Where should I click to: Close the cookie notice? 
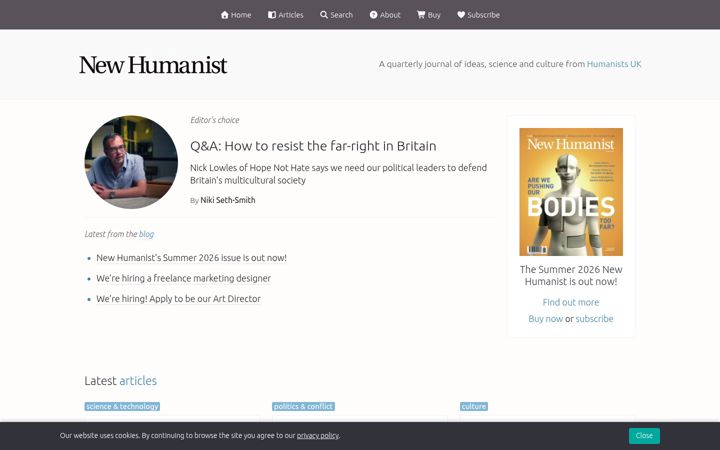click(644, 436)
